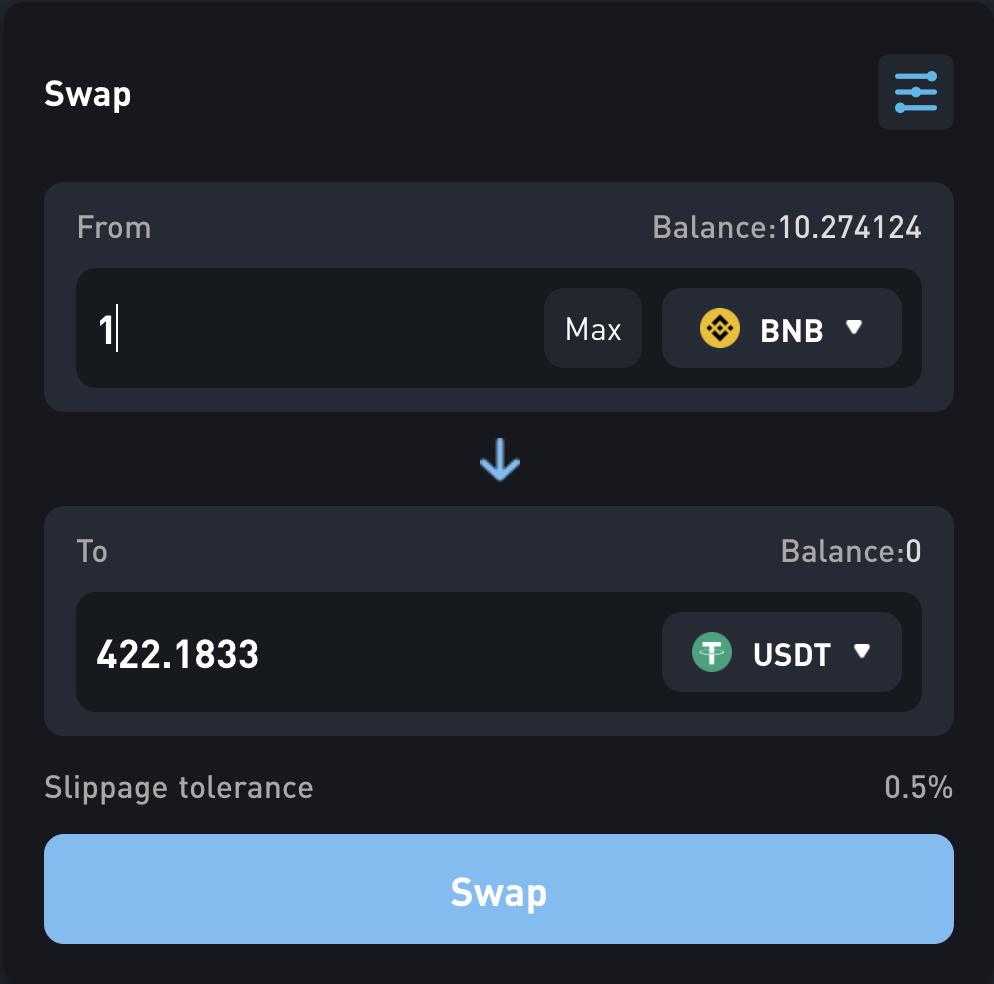Image resolution: width=994 pixels, height=984 pixels.
Task: Open the BNB token selector
Action: tap(782, 328)
